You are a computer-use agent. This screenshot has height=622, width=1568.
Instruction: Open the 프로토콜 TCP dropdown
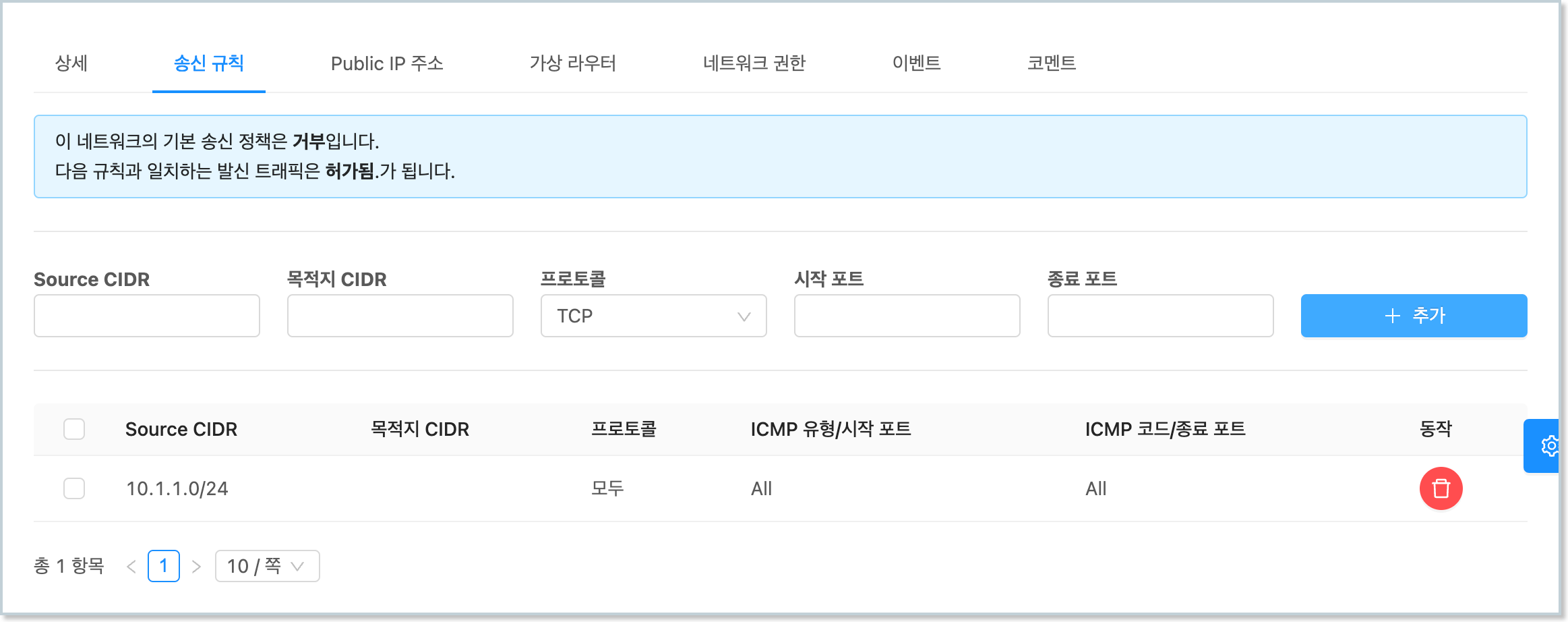pos(653,316)
